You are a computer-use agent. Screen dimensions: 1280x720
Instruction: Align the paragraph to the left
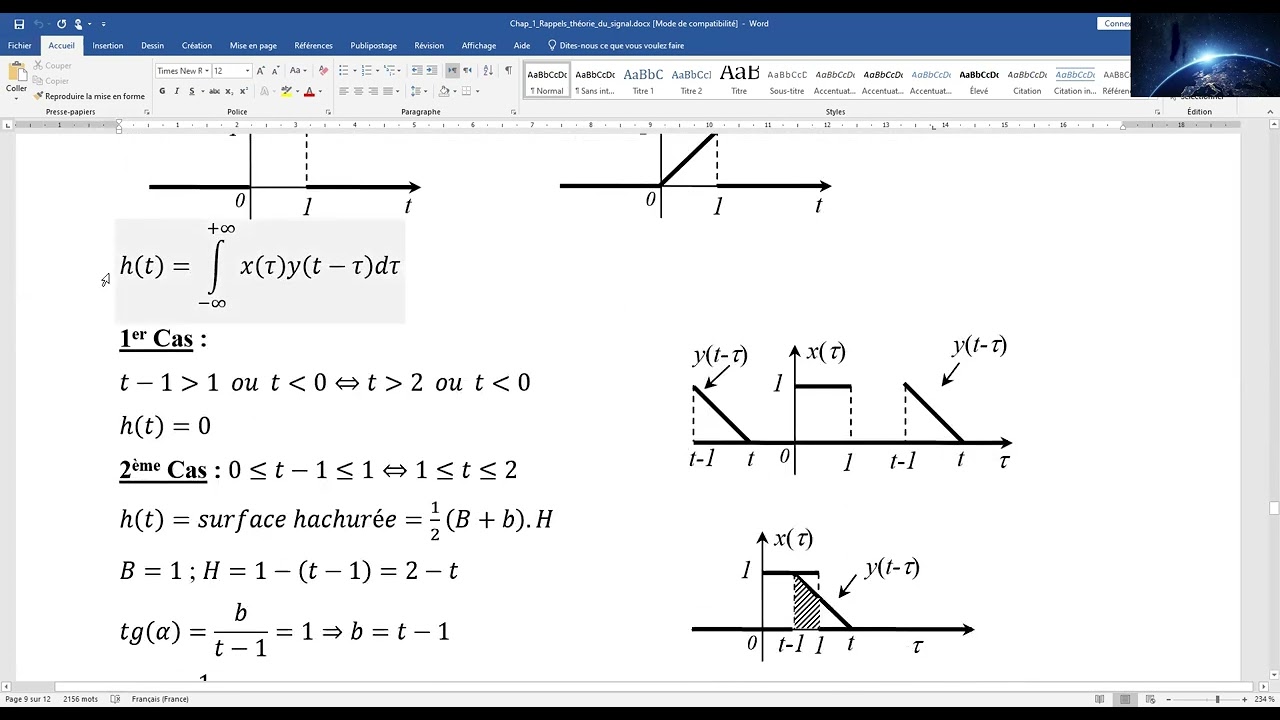tap(343, 91)
